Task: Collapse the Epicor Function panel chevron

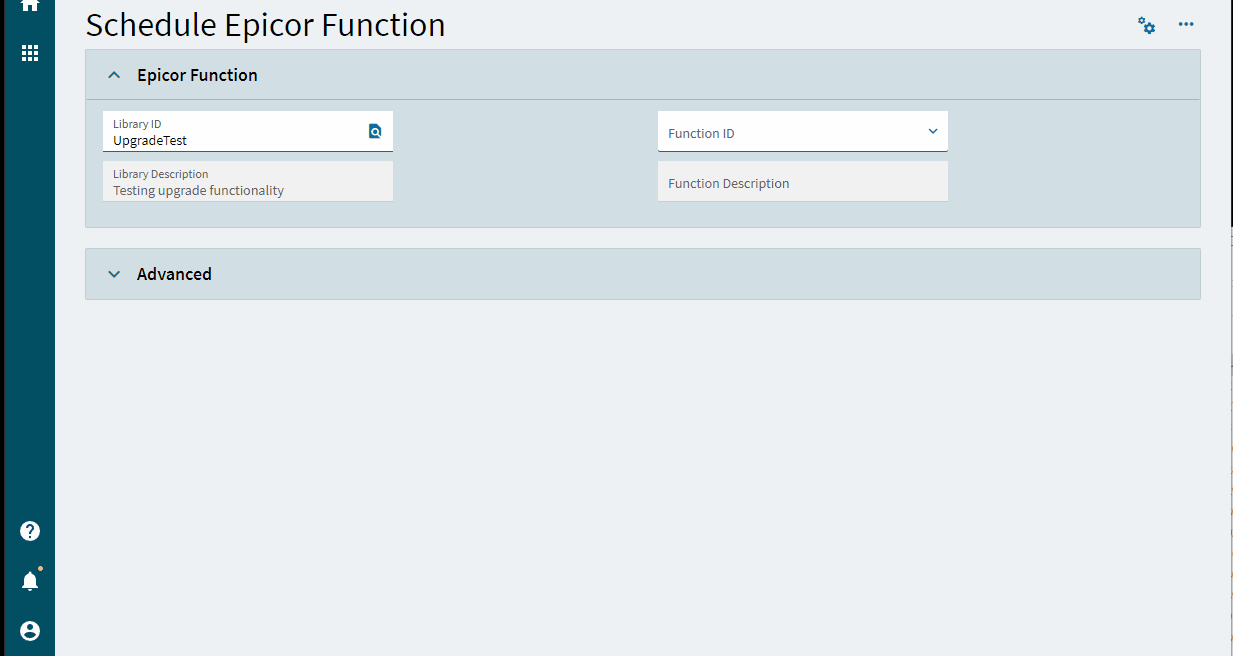Action: point(114,75)
